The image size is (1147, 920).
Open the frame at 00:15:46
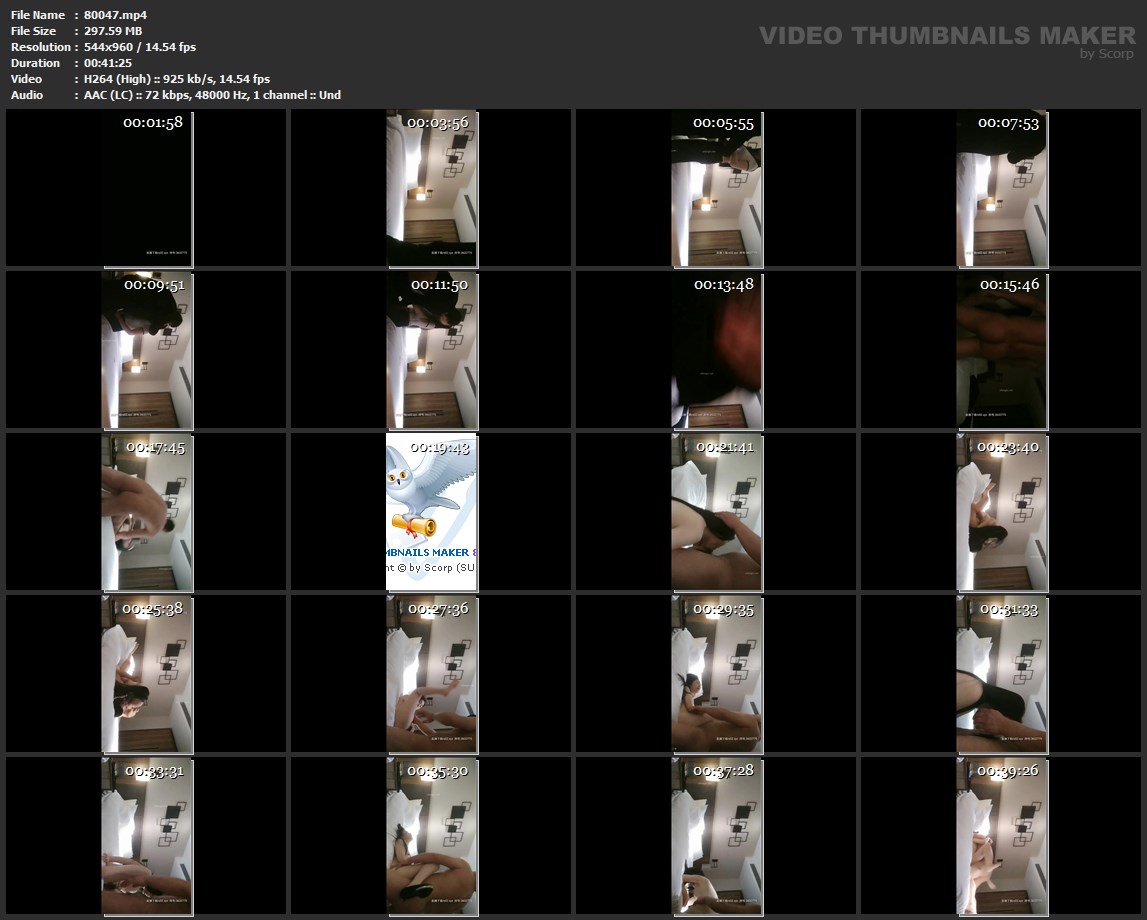pyautogui.click(x=1002, y=350)
